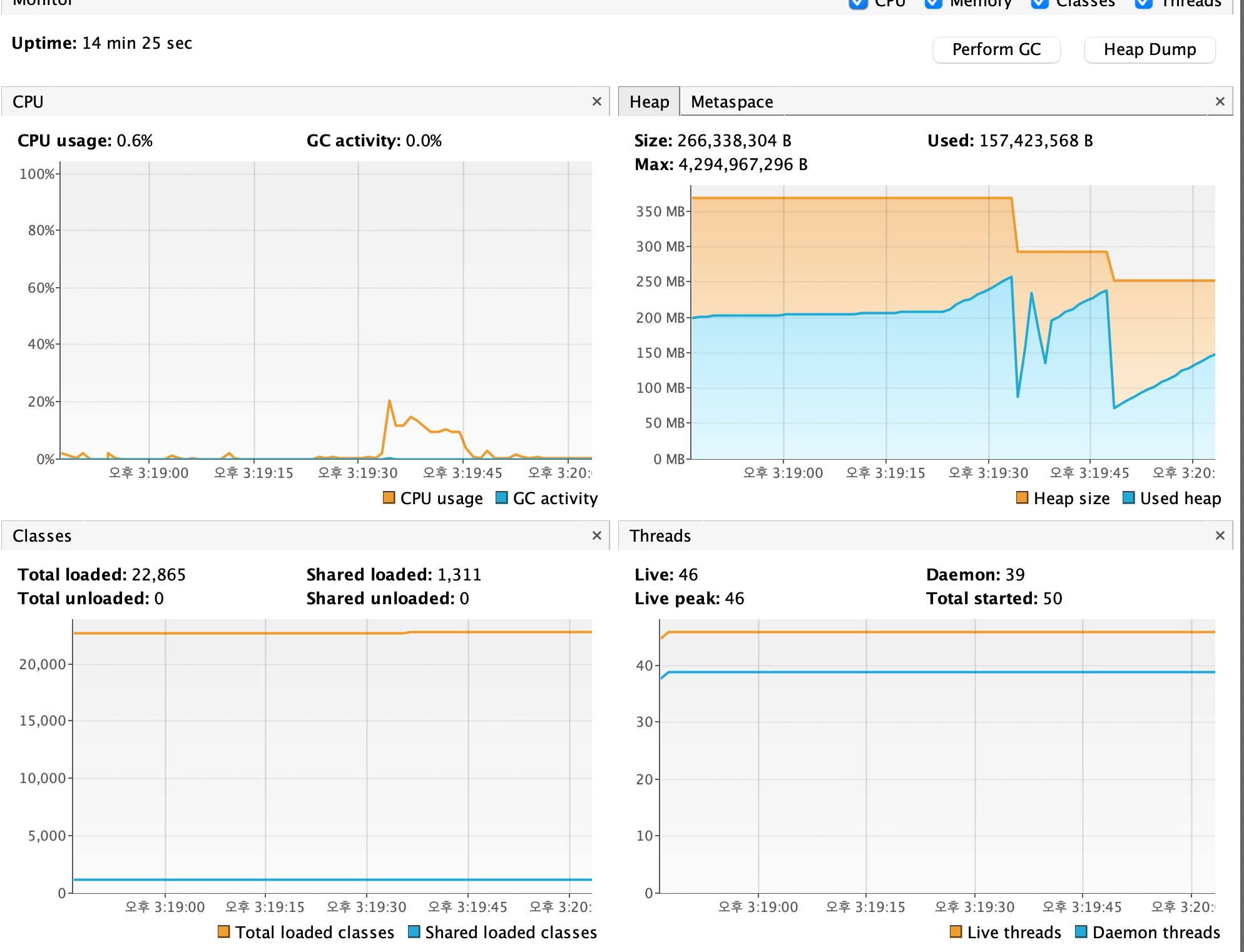Switch to the Metaspace tab
Image resolution: width=1244 pixels, height=952 pixels.
click(x=732, y=102)
